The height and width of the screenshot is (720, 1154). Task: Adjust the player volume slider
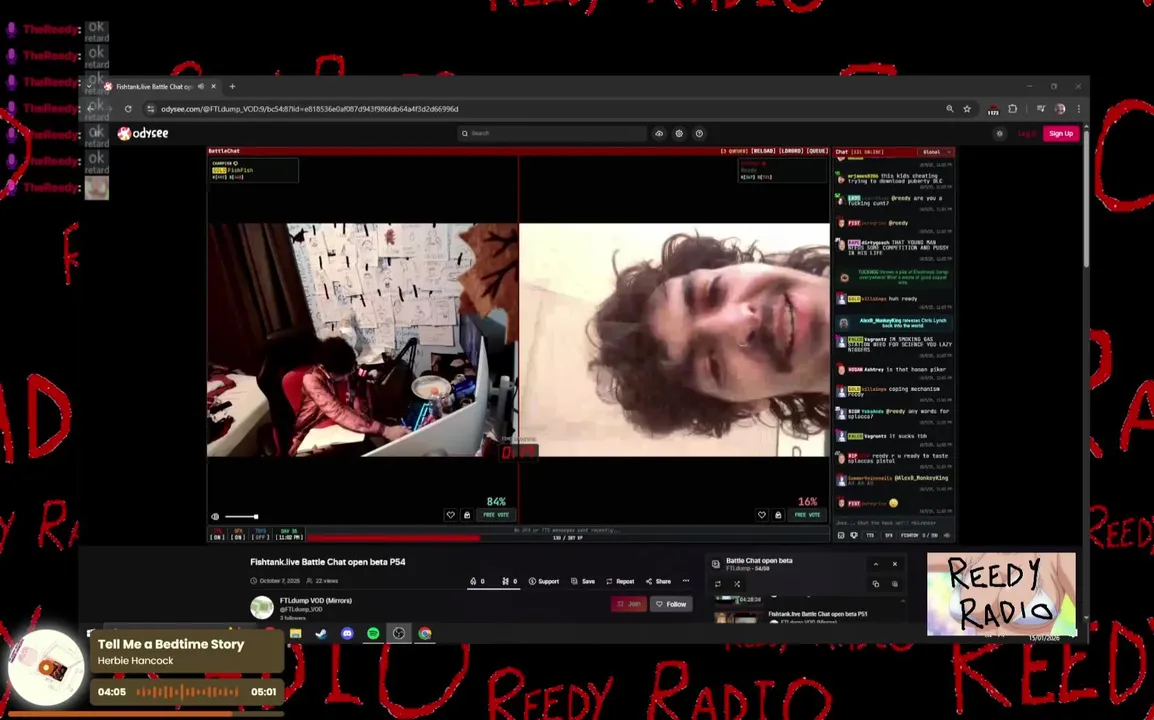241,517
